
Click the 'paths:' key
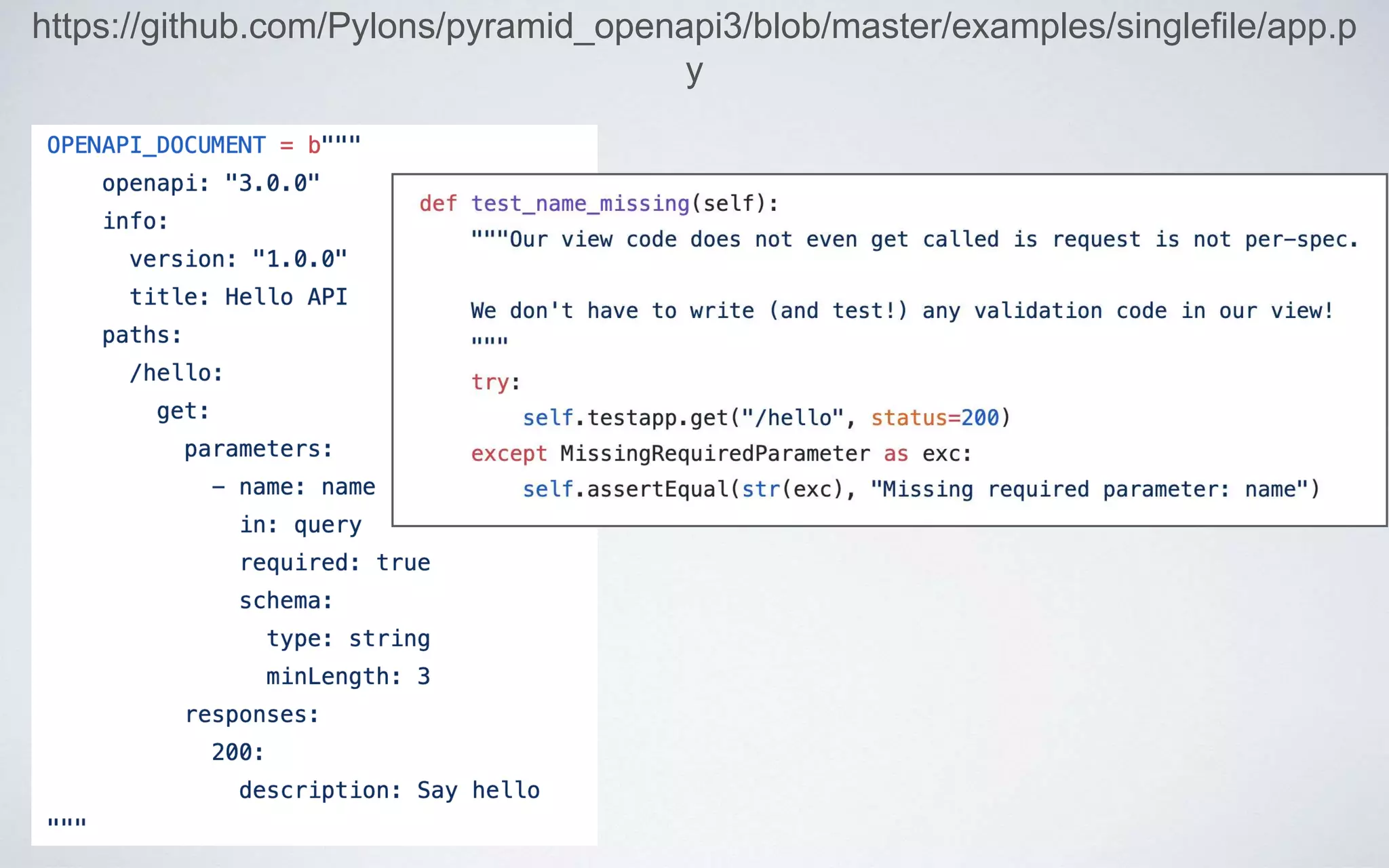point(142,335)
